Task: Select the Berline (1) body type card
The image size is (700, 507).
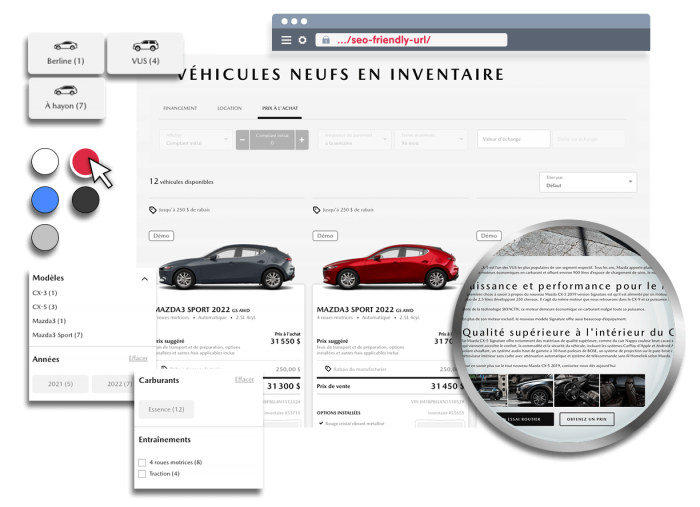Action: pyautogui.click(x=66, y=54)
